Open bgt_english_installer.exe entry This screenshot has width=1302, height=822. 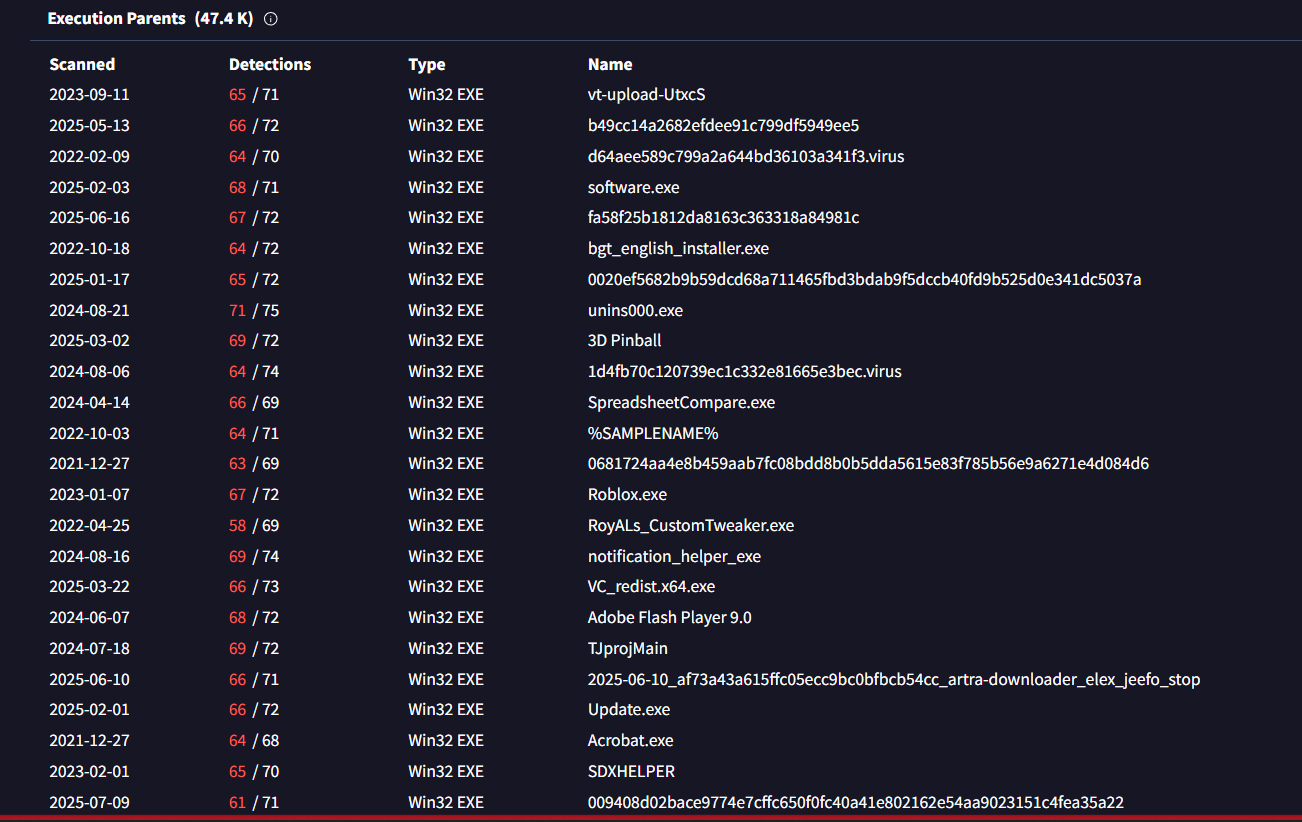(x=678, y=249)
